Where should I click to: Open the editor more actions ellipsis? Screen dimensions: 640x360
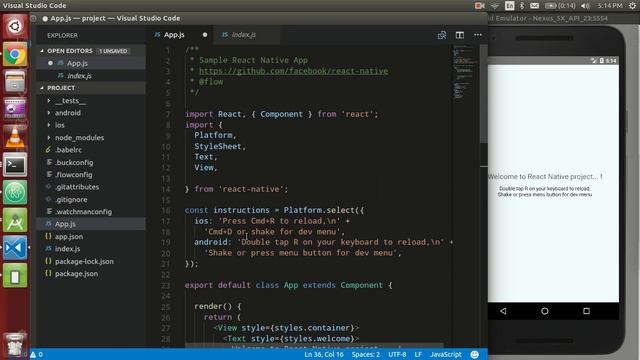478,35
